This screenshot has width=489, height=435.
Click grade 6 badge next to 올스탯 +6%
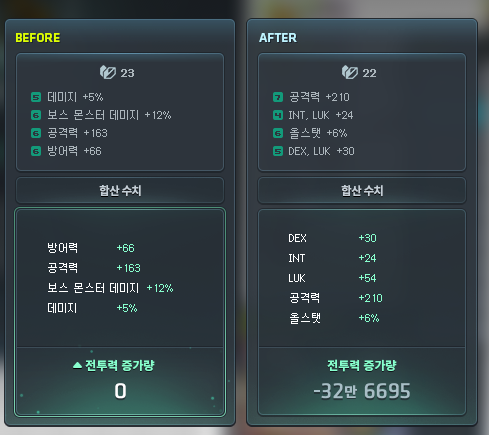(278, 133)
